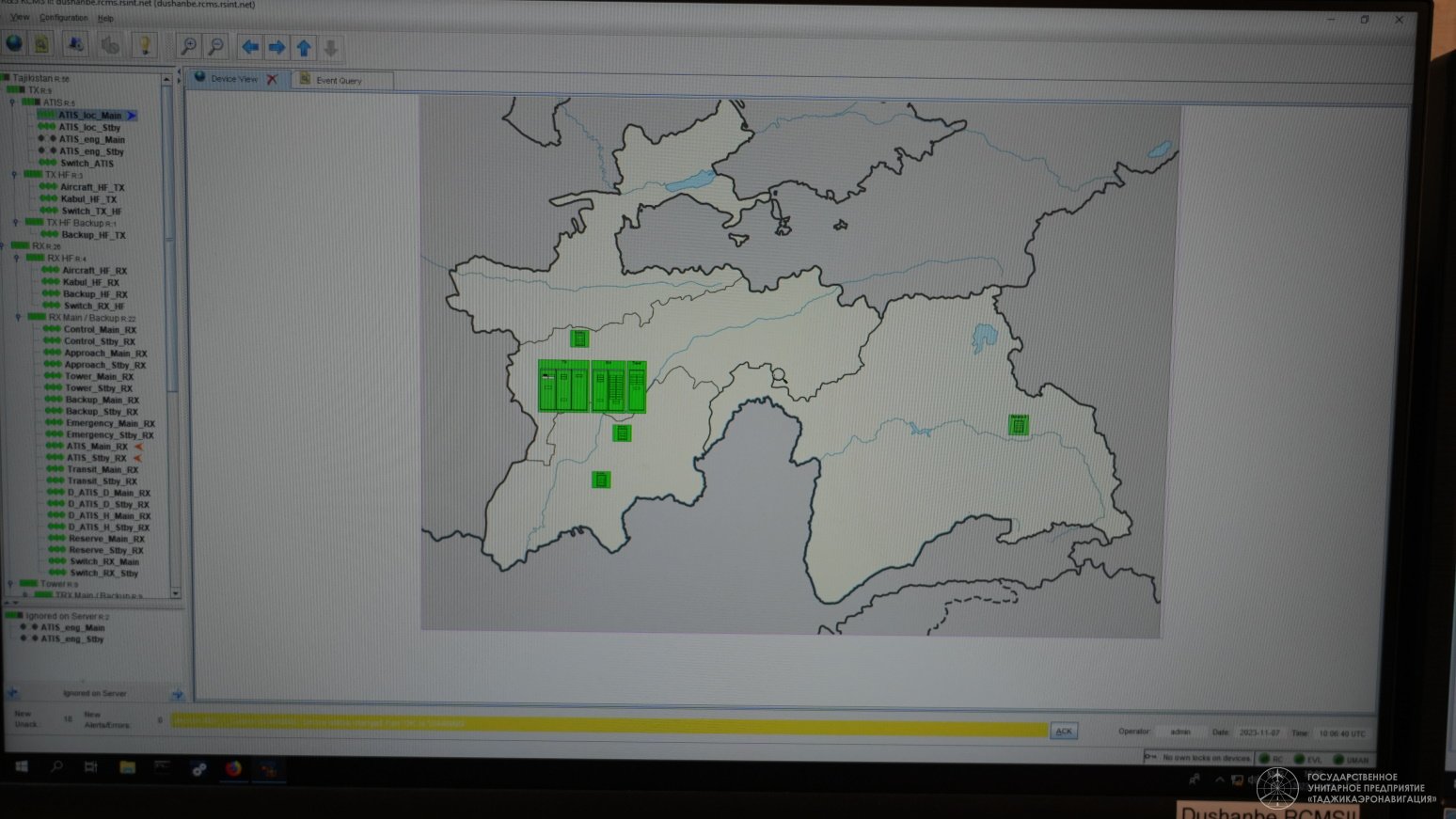
Task: Click the UMAN status indicator in status bar
Action: coord(1352,760)
